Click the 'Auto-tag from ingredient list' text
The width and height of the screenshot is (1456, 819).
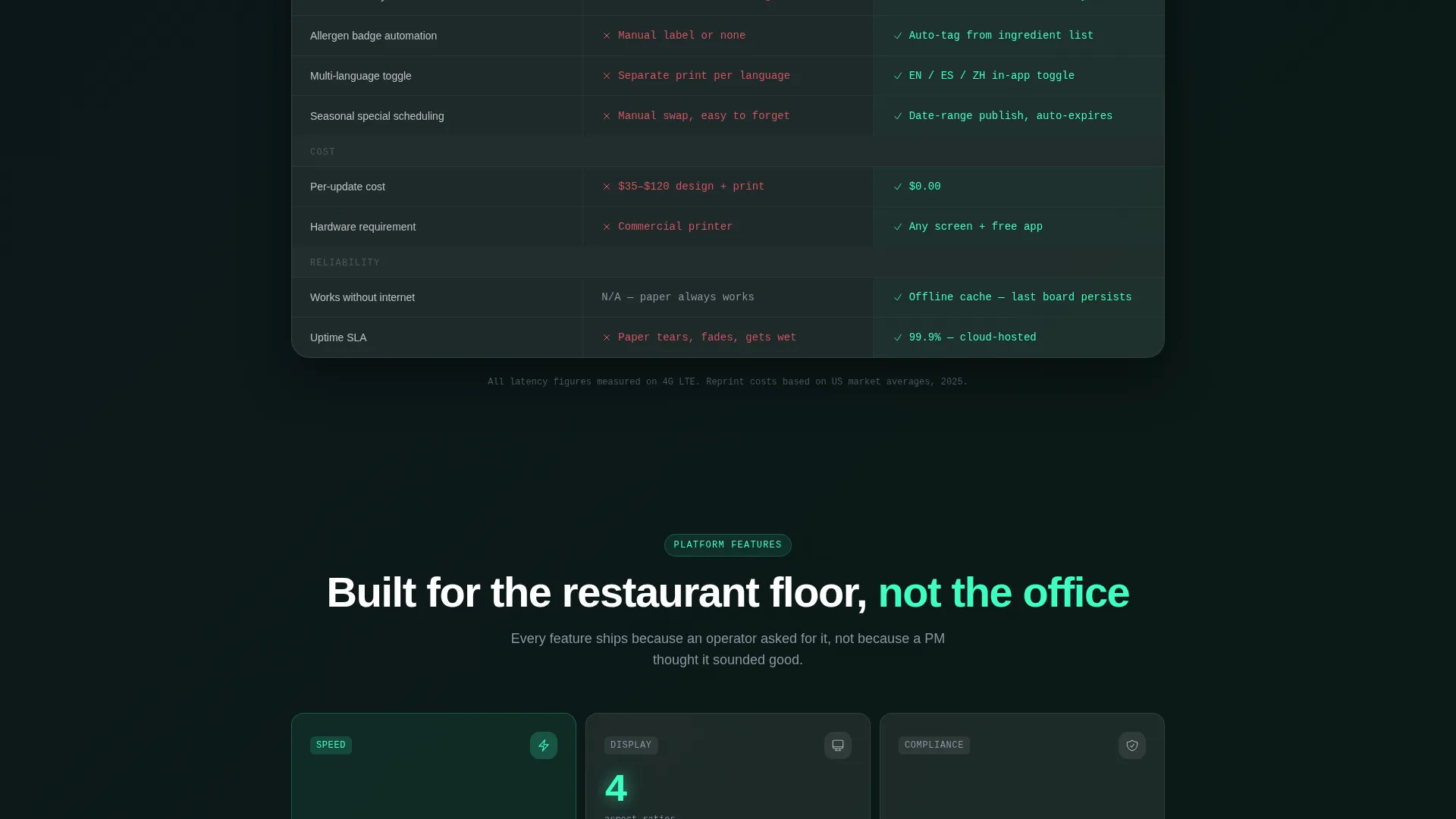(x=1001, y=36)
